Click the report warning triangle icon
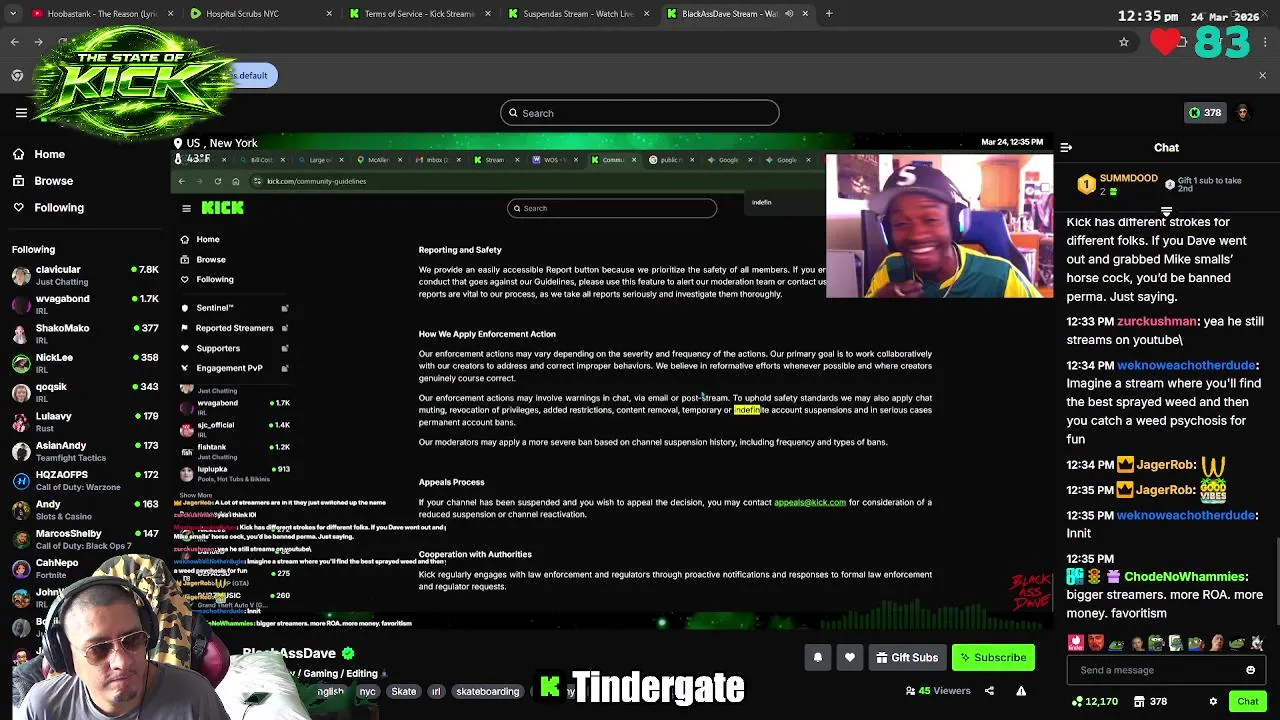The image size is (1280, 720). click(x=1021, y=690)
